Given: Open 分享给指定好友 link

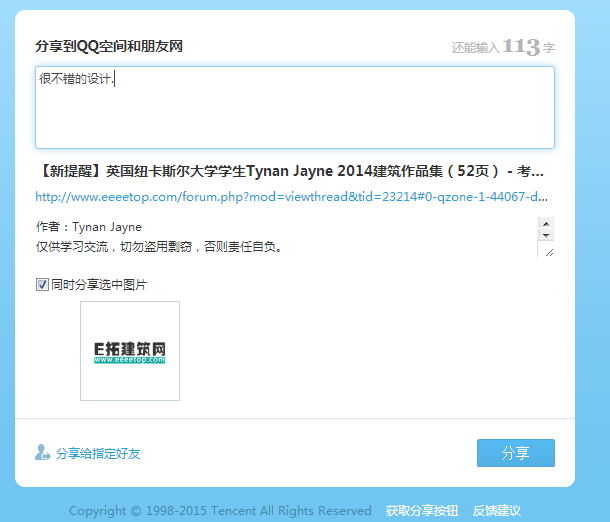Looking at the screenshot, I should [x=98, y=454].
